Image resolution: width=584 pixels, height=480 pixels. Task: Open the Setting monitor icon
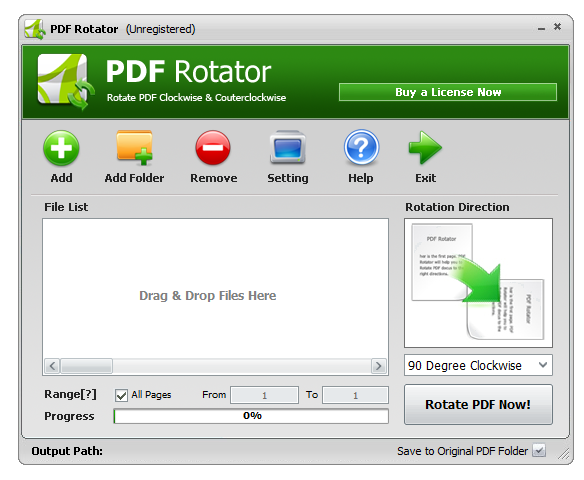coord(288,148)
